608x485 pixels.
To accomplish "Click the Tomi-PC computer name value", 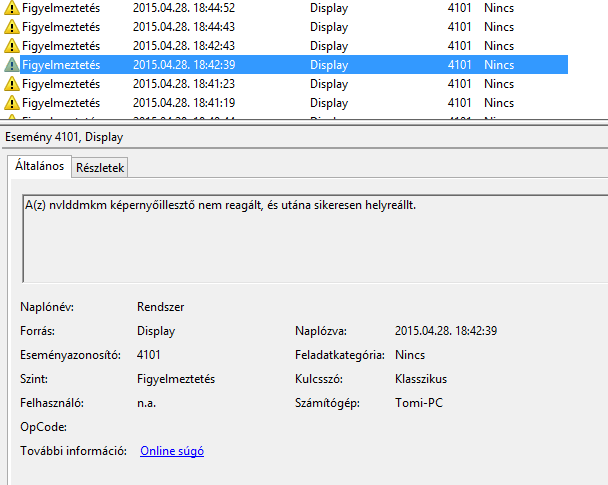I will pyautogui.click(x=420, y=403).
